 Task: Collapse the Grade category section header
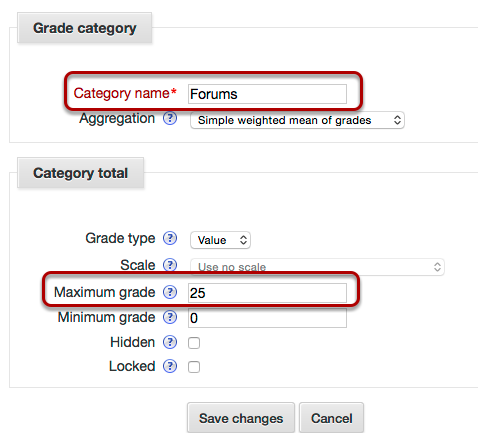click(x=85, y=28)
